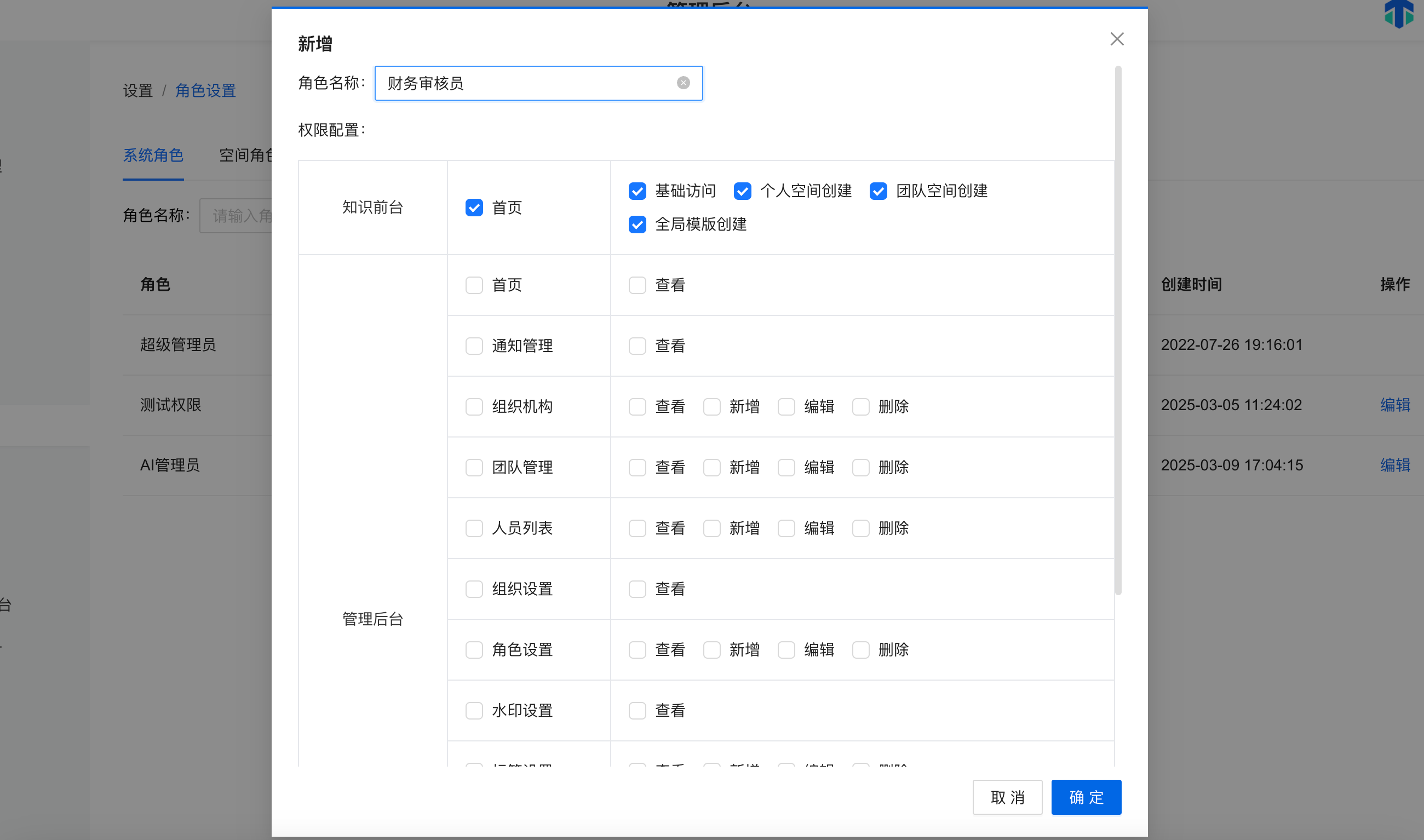The height and width of the screenshot is (840, 1424).
Task: Check the 组织机构 module checkbox
Action: coord(474,407)
